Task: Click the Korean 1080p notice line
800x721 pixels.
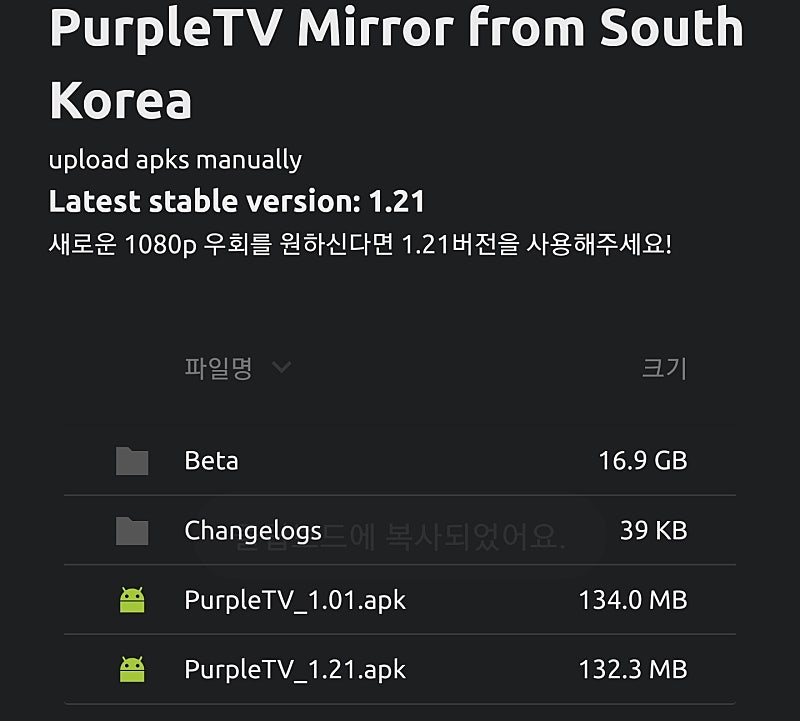Action: point(360,245)
